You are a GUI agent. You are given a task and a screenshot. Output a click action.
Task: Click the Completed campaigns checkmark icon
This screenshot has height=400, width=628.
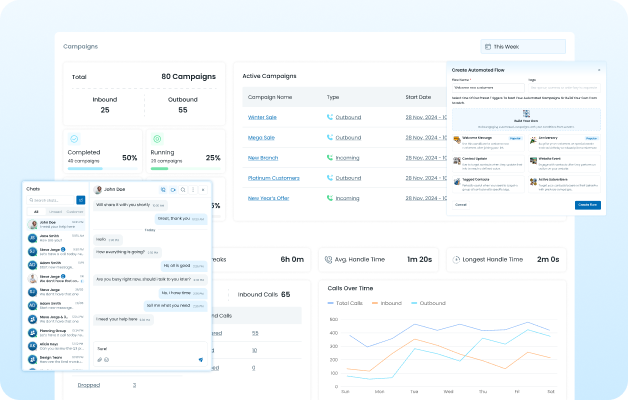pyautogui.click(x=74, y=140)
